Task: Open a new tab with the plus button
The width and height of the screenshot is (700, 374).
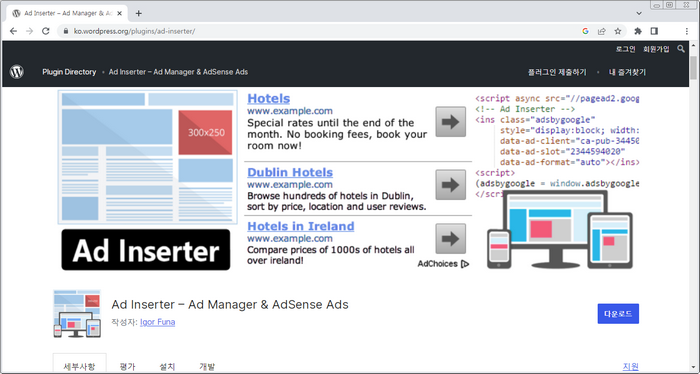Action: tap(138, 13)
